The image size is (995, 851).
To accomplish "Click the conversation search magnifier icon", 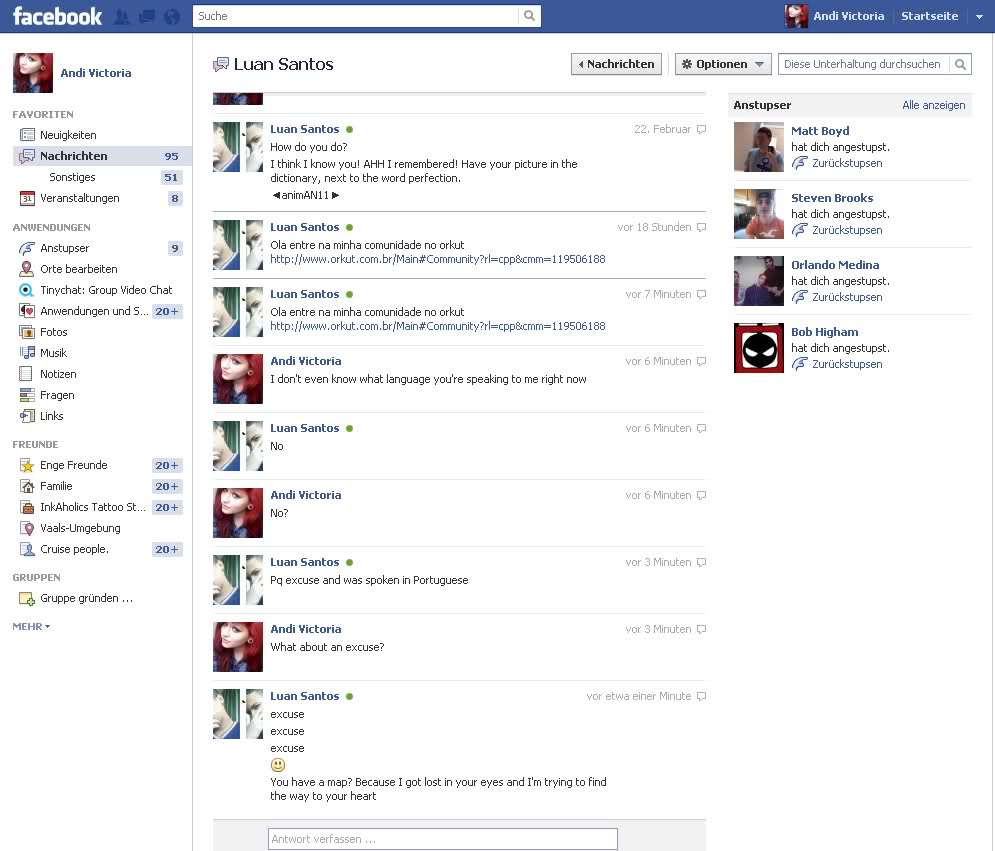I will pos(960,64).
